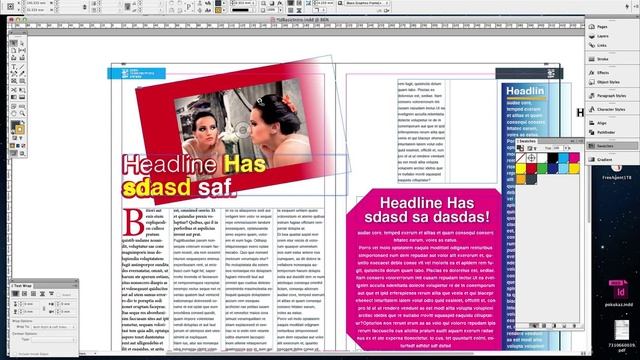Select the Pen tool
Image resolution: width=640 pixels, height=360 pixels.
coord(13,73)
